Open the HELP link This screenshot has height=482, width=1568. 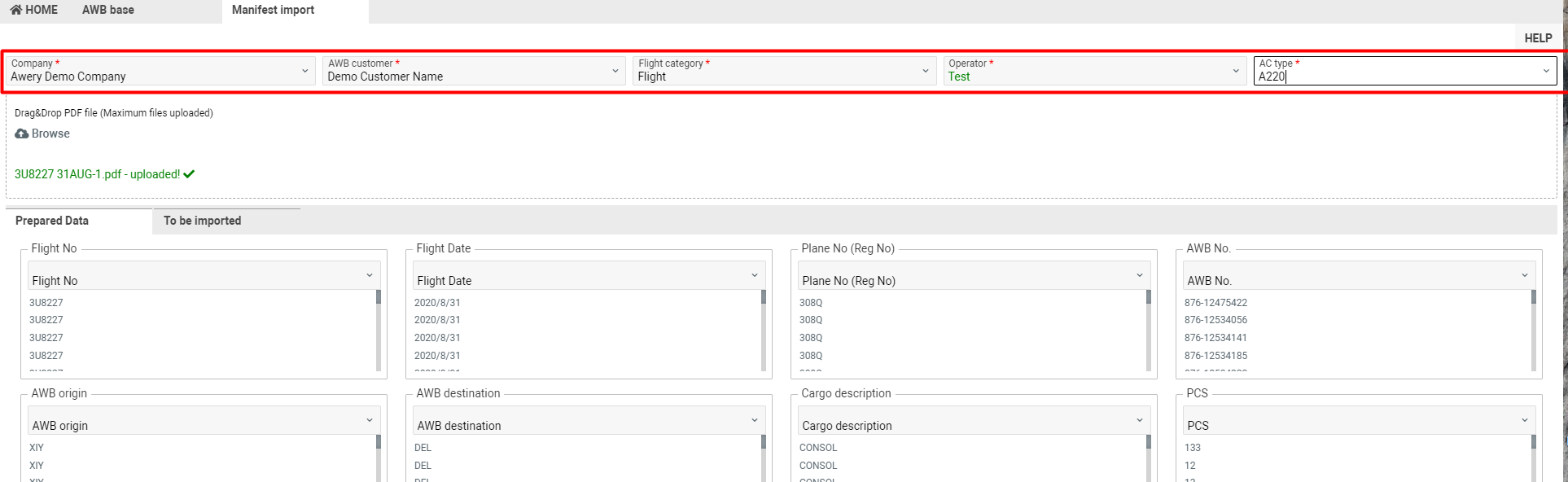click(1537, 37)
